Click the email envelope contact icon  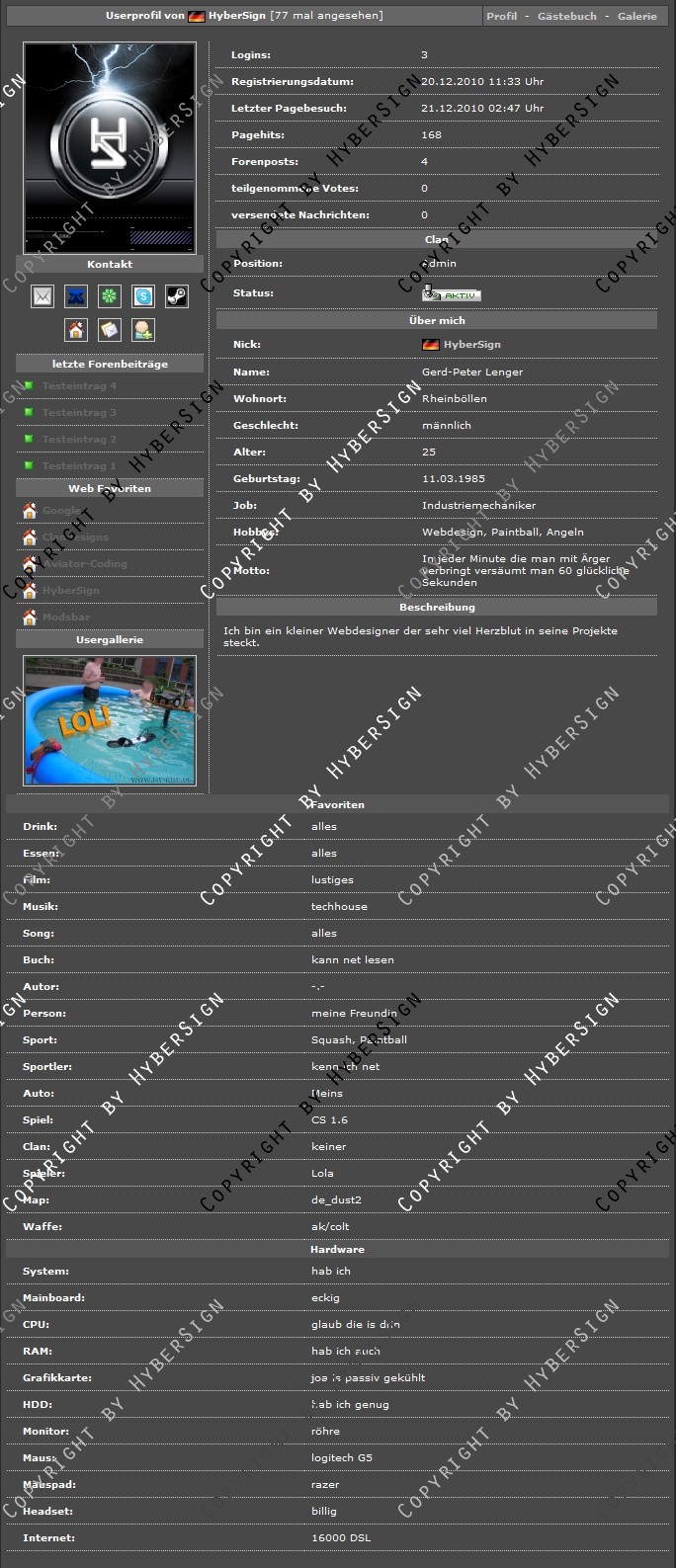tap(42, 295)
